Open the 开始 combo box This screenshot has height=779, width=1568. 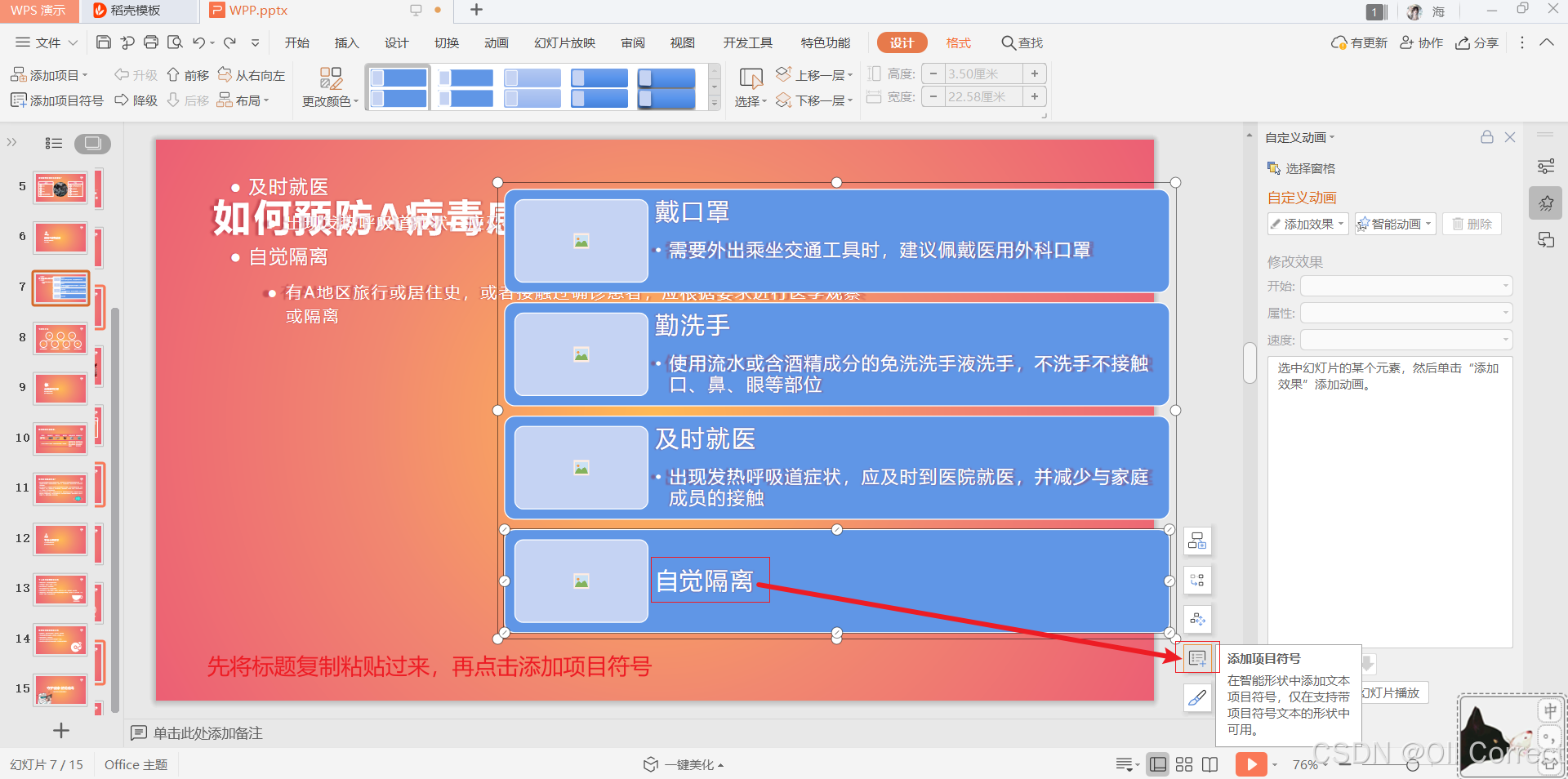[1406, 286]
